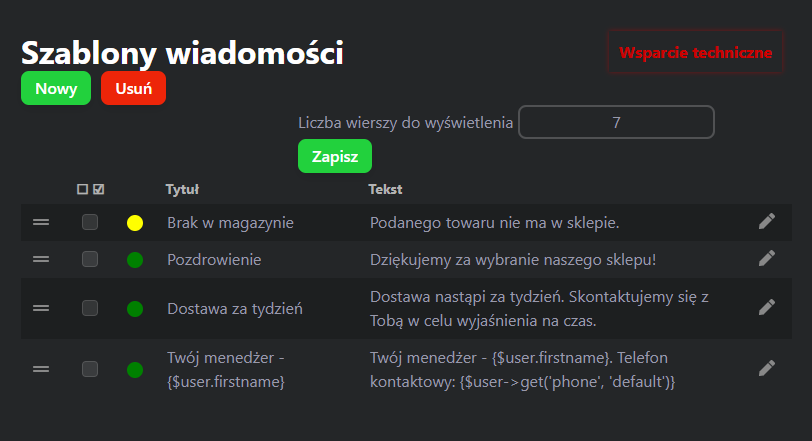Screen dimensions: 812x441
Task: Click the red Usuń button
Action: pyautogui.click(x=133, y=88)
